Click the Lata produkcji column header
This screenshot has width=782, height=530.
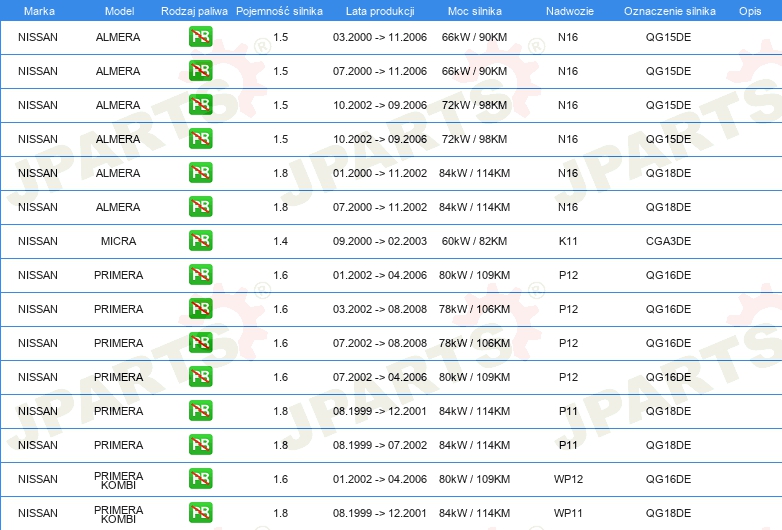(x=380, y=11)
